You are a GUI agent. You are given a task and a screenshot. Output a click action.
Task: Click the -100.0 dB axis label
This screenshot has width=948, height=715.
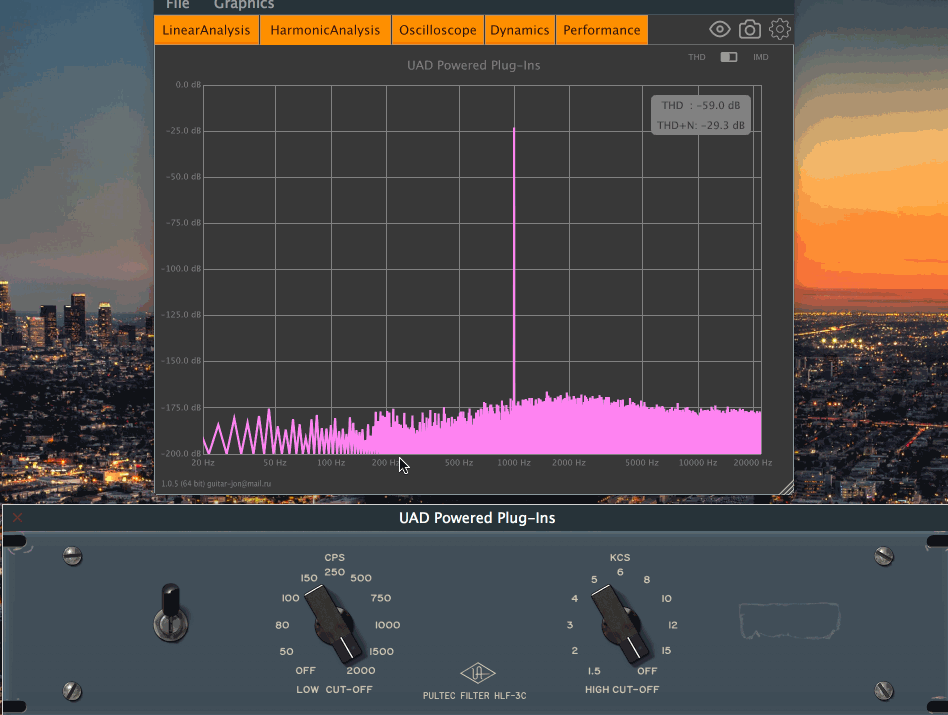[x=181, y=268]
